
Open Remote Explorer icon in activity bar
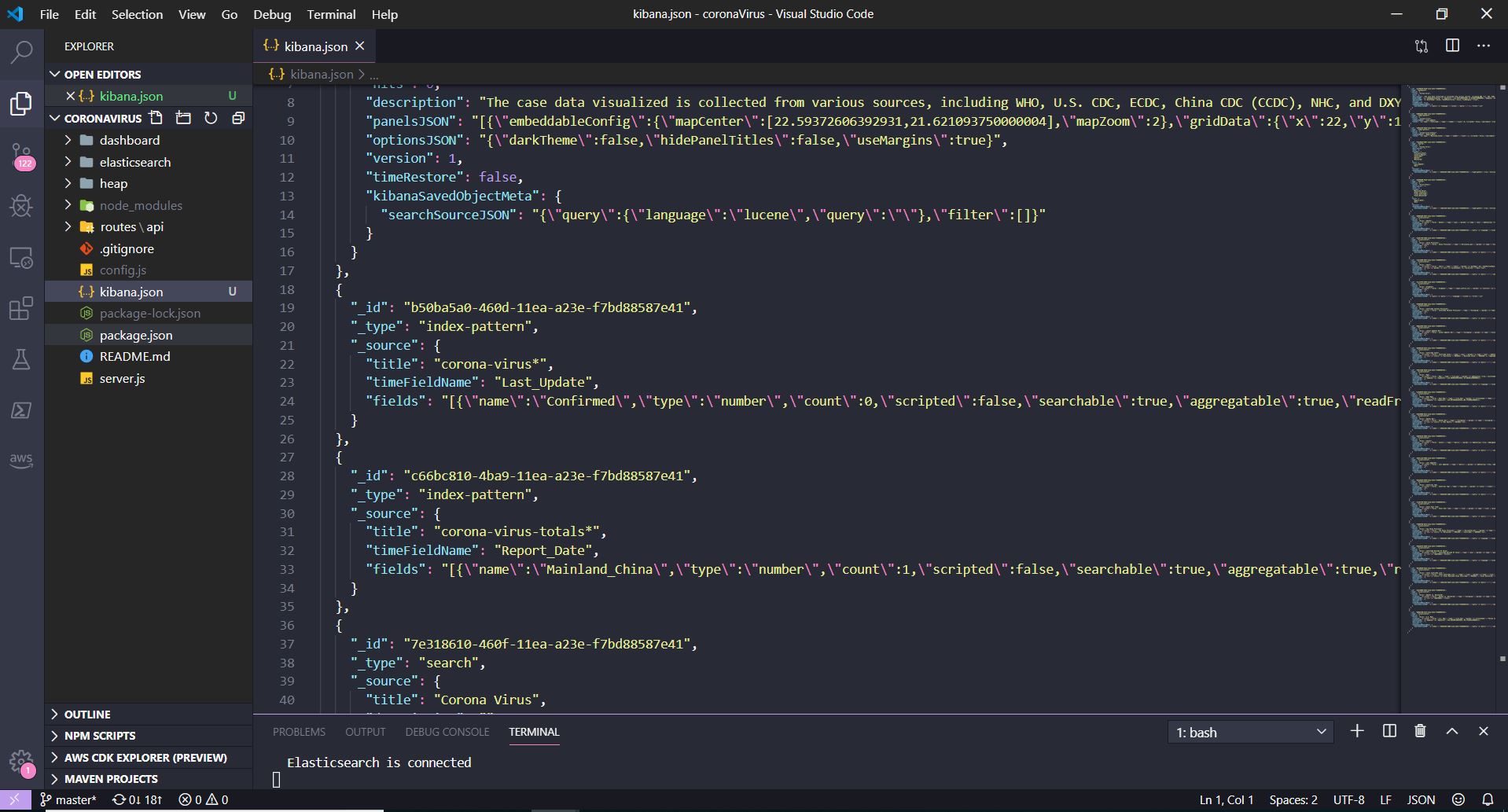21,258
